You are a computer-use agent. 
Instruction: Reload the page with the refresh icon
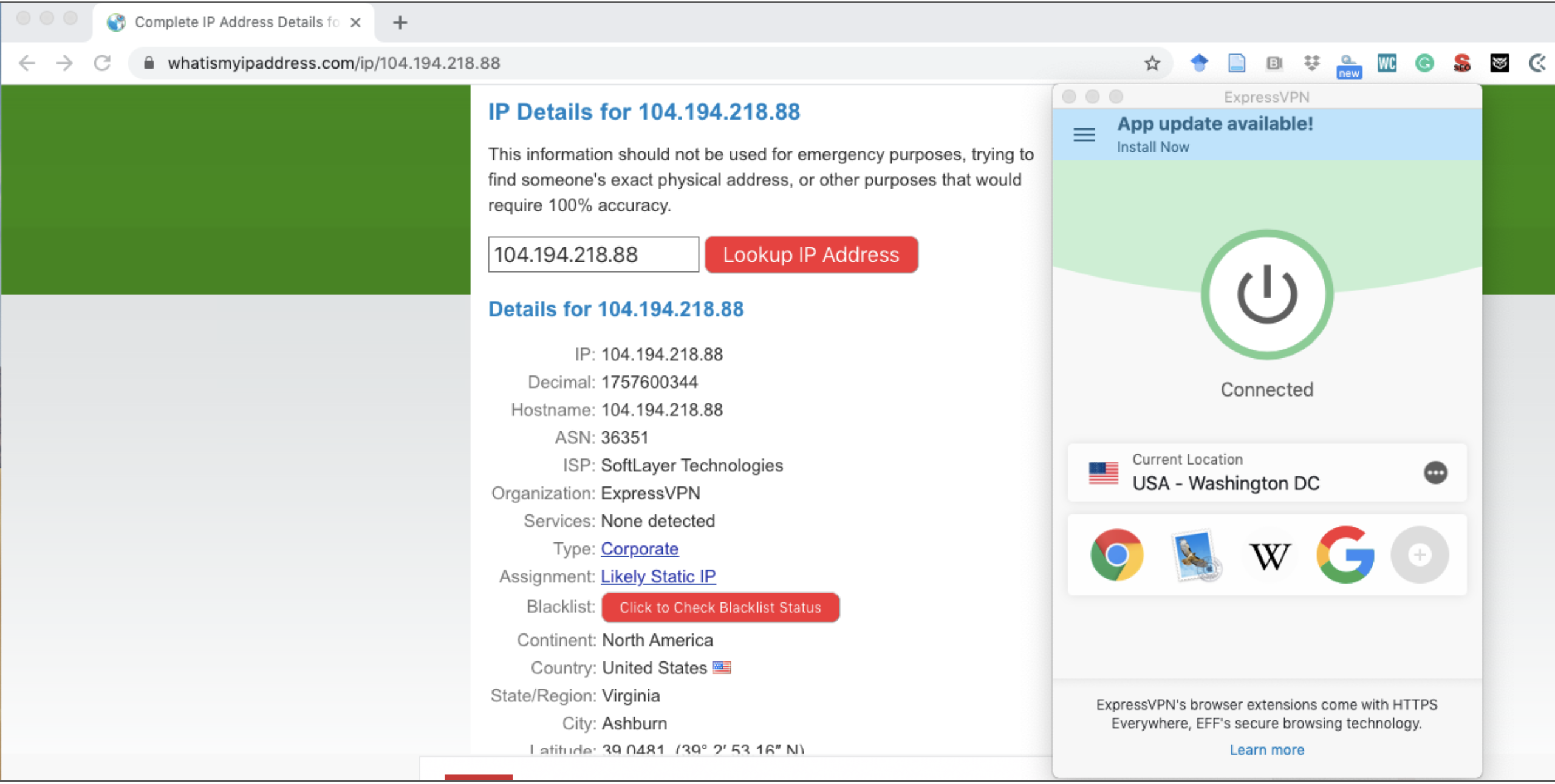[x=102, y=63]
